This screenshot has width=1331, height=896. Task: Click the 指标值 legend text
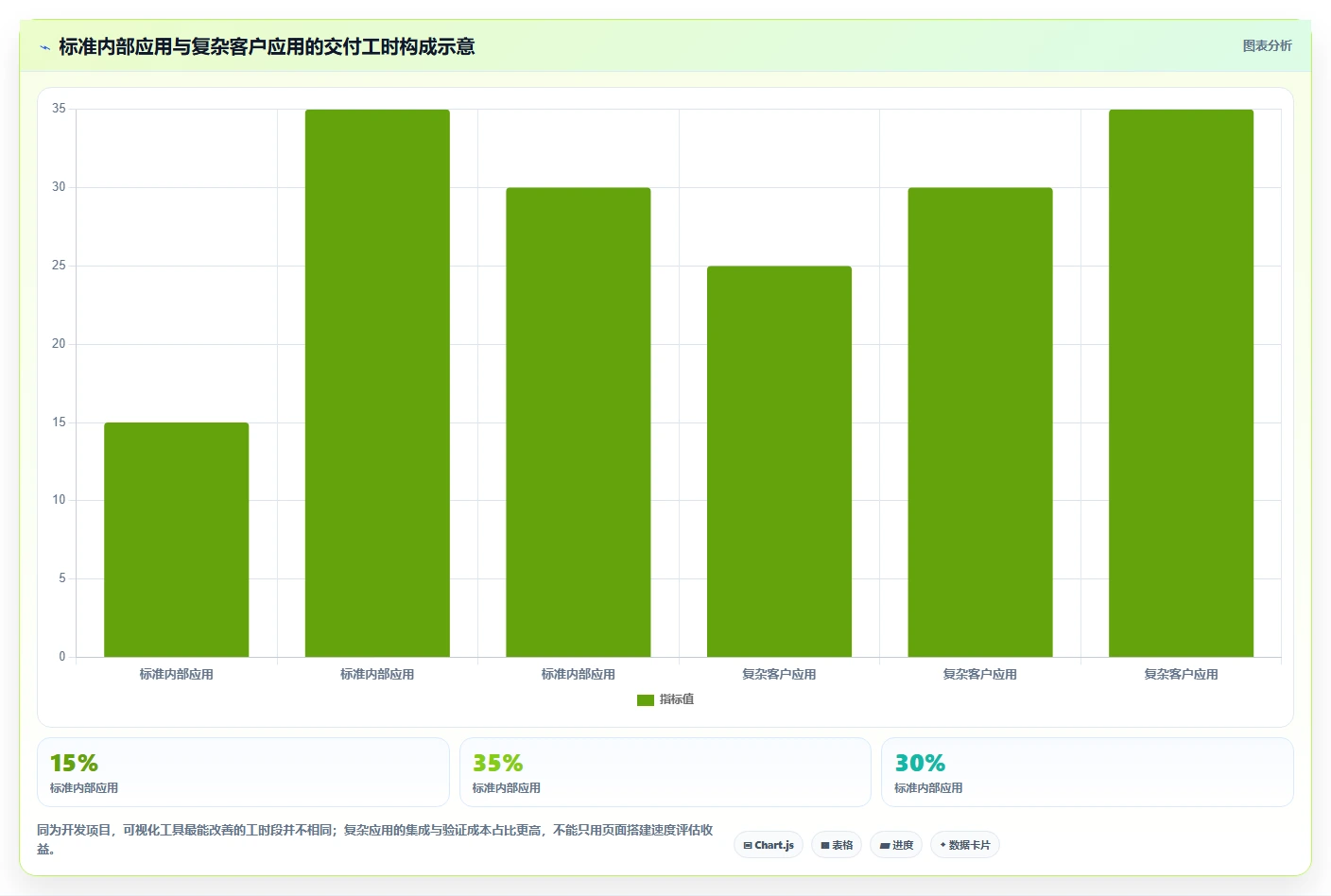point(677,699)
